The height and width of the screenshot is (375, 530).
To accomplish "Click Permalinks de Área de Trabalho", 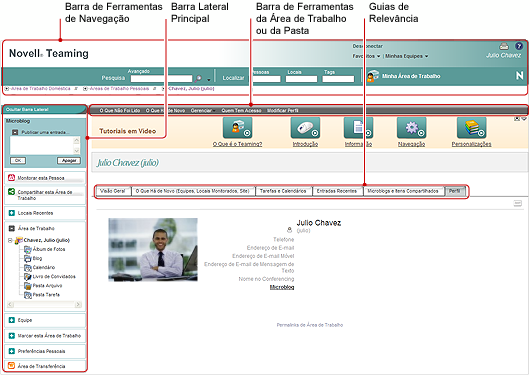I will 310,325.
